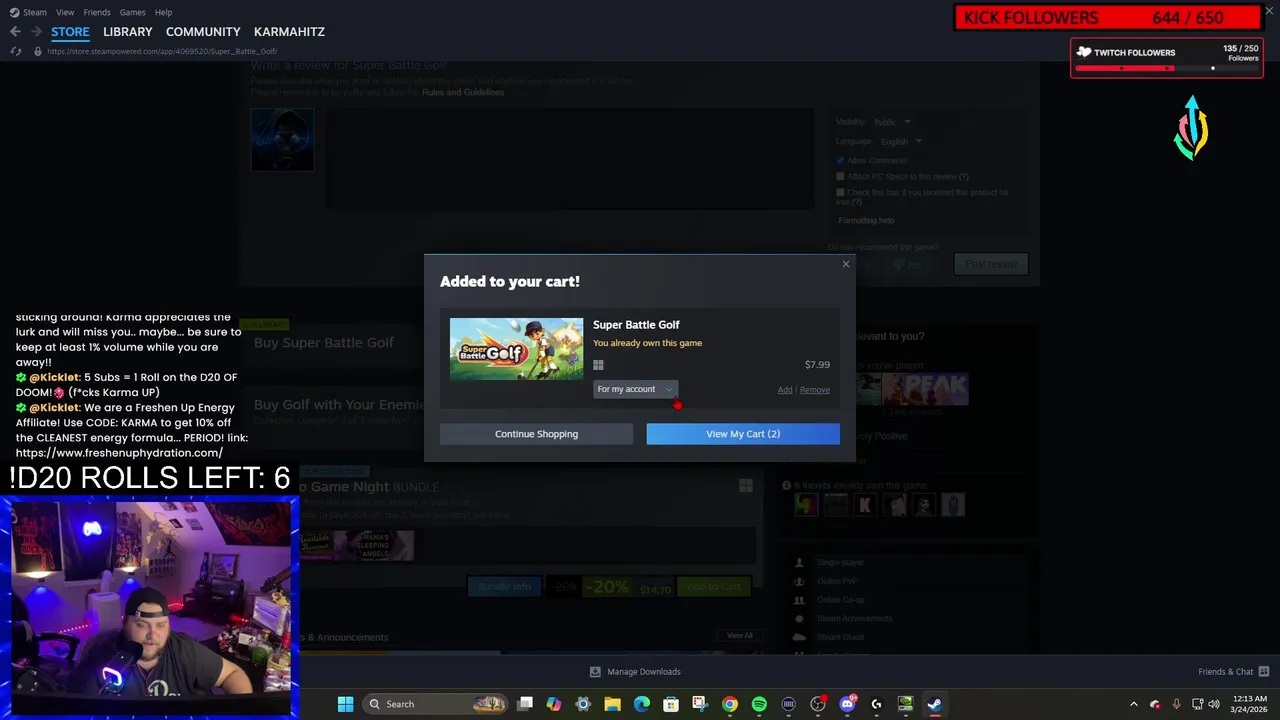Open the clock showing 12:13 AM
1280x720 pixels.
[1250, 704]
